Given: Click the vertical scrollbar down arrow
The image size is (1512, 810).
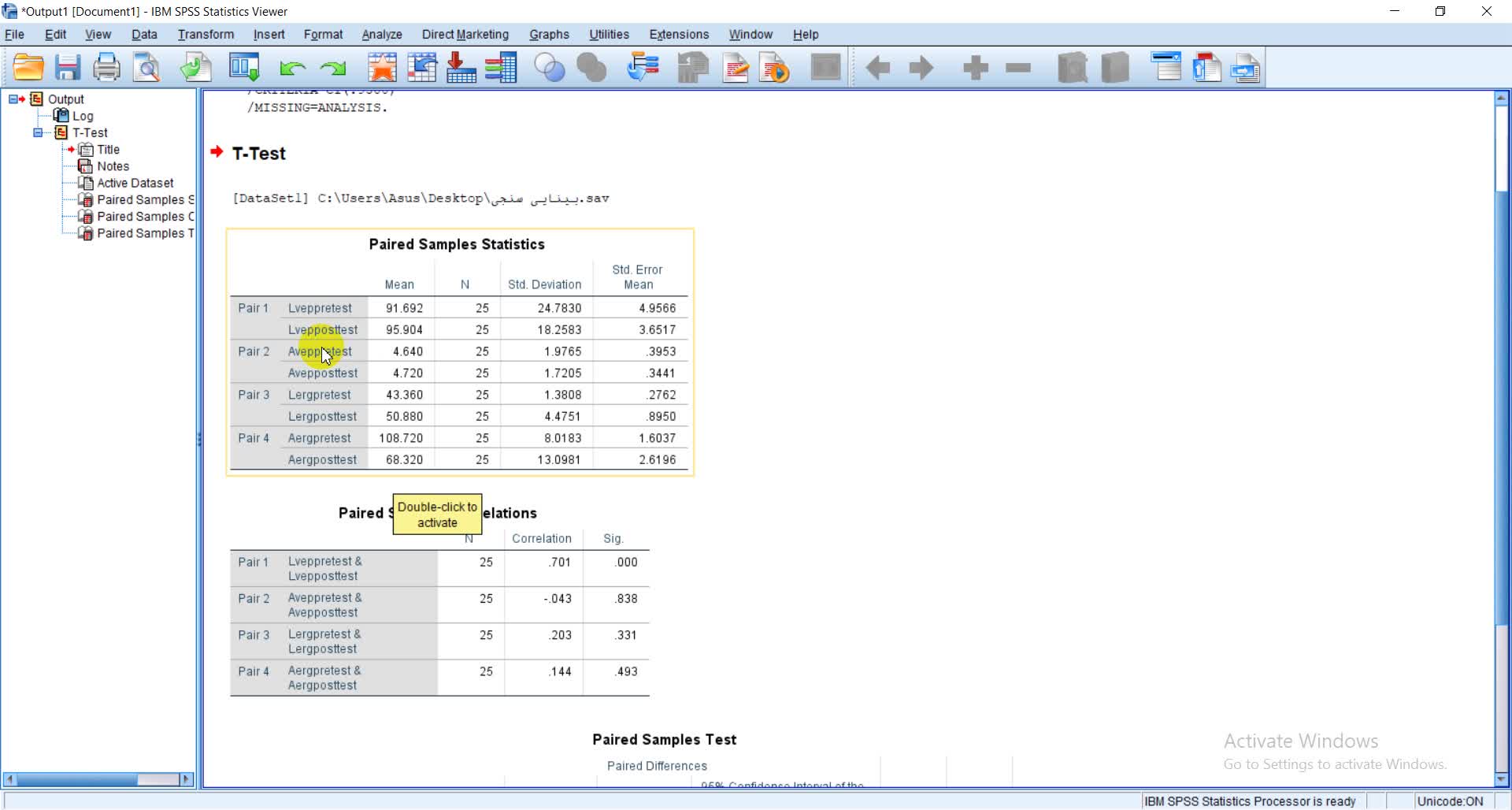Looking at the screenshot, I should (1501, 779).
